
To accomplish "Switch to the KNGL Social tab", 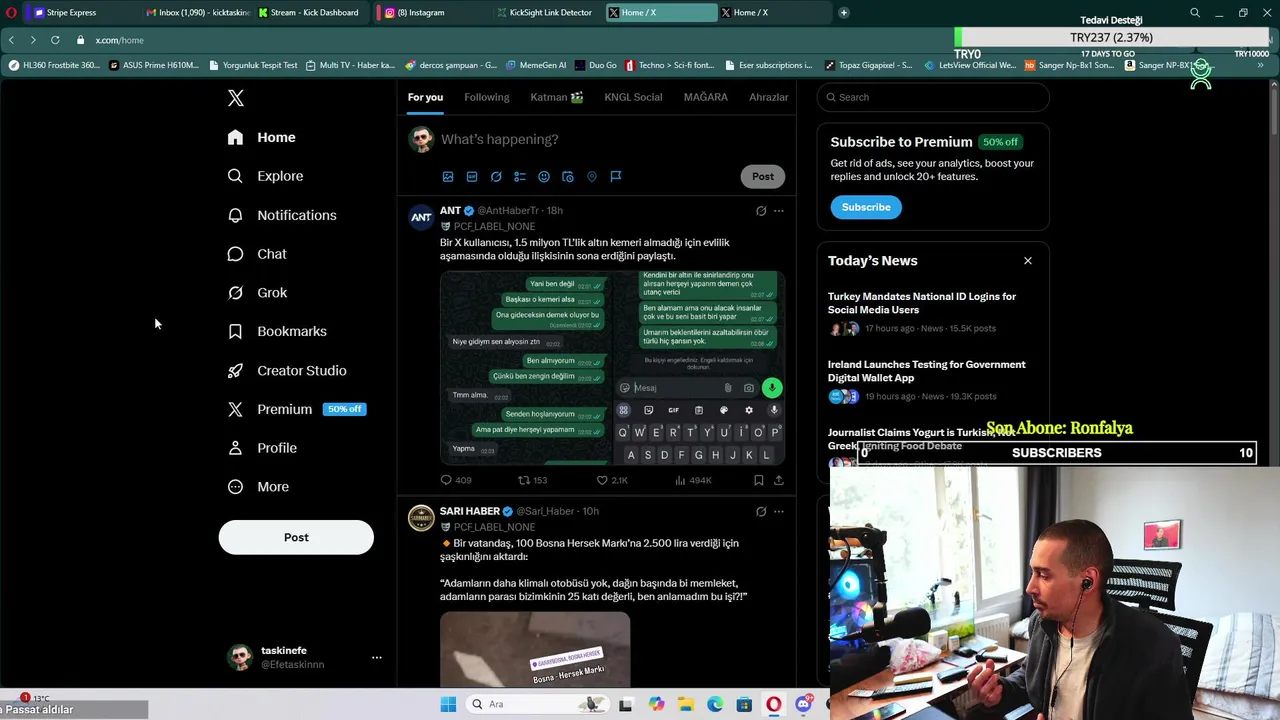I will (x=633, y=97).
